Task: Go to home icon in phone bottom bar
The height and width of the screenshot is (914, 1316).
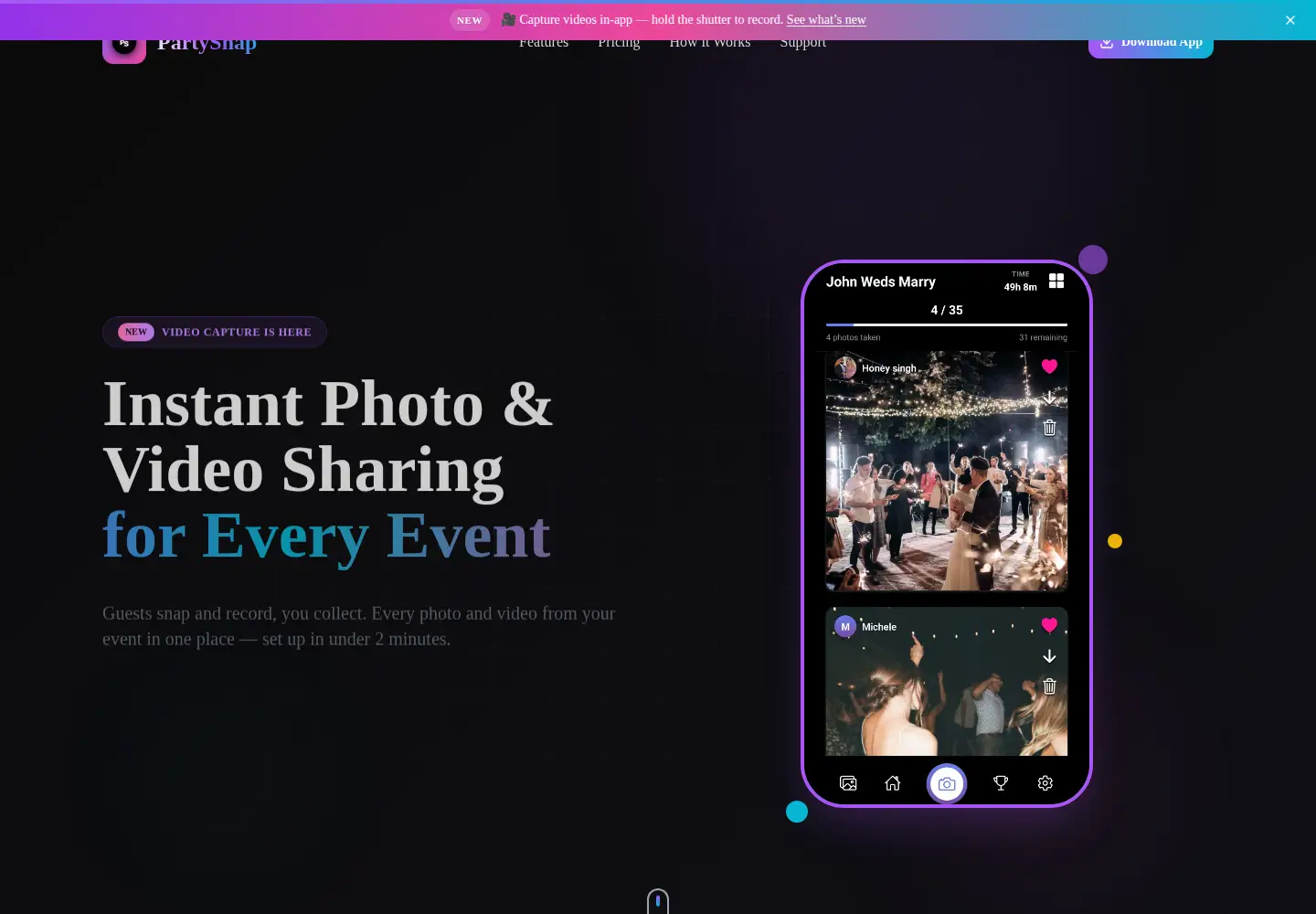Action: (x=893, y=783)
